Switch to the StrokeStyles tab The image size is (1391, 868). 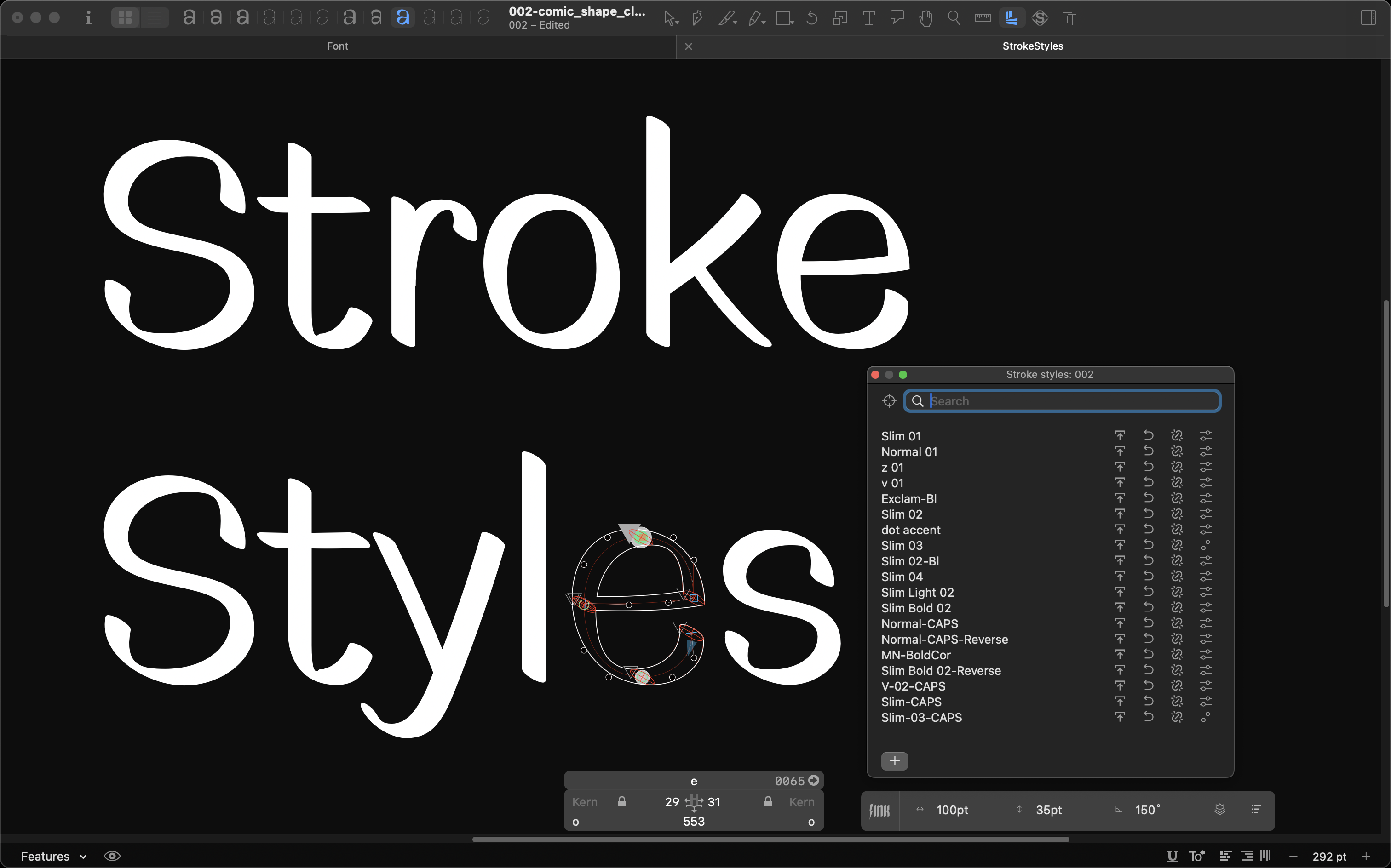pos(1033,46)
